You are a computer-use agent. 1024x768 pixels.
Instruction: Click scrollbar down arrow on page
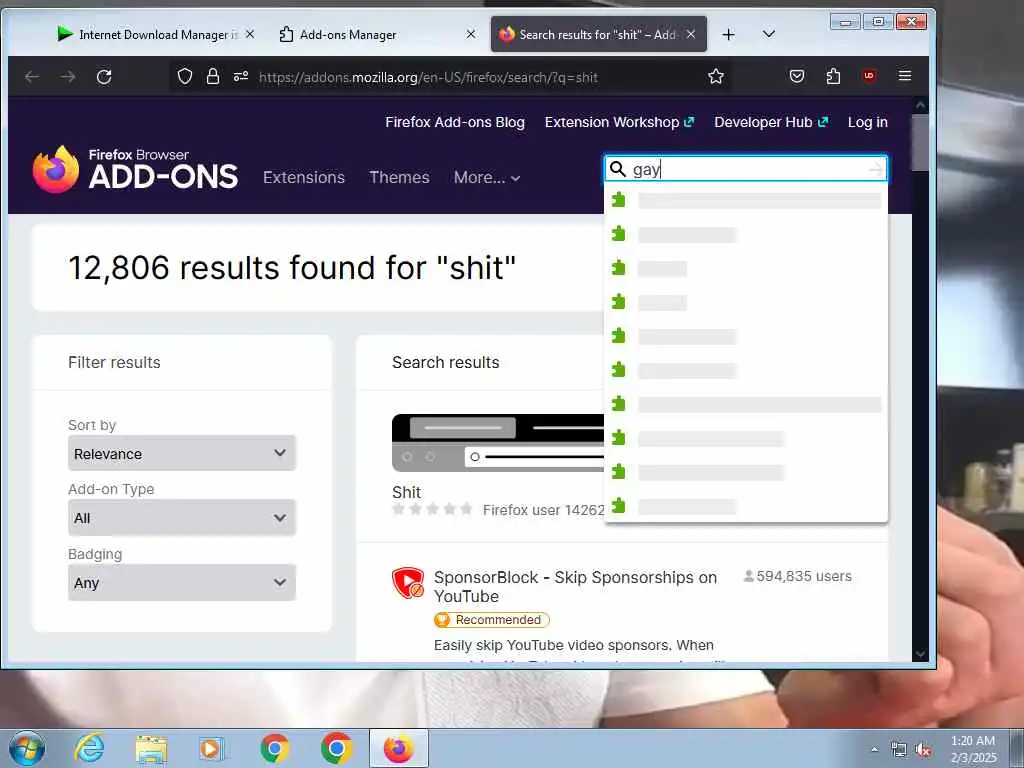[x=920, y=653]
